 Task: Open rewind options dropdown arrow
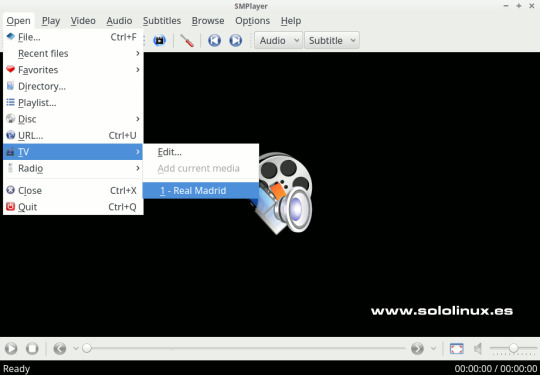click(x=76, y=348)
